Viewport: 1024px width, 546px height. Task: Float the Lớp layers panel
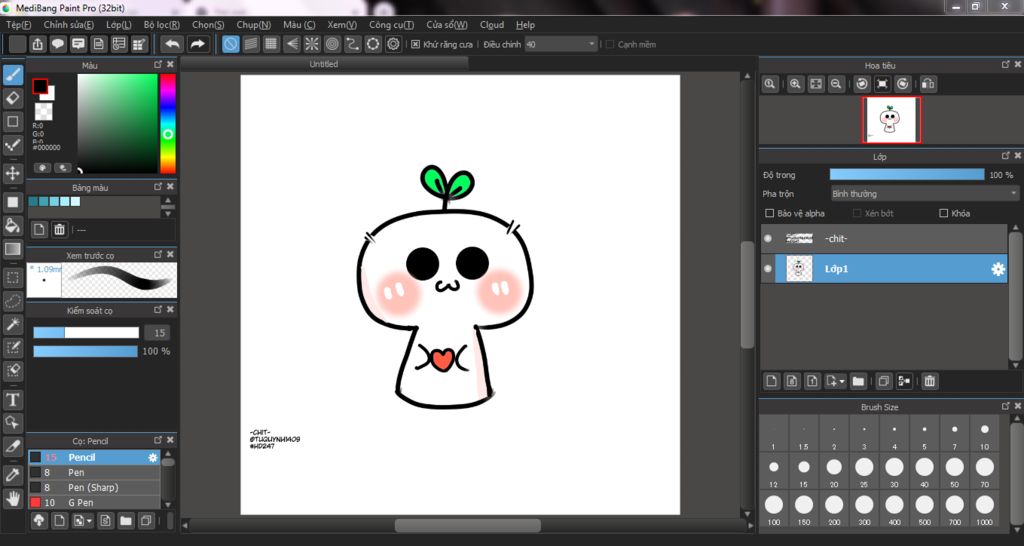click(1006, 156)
